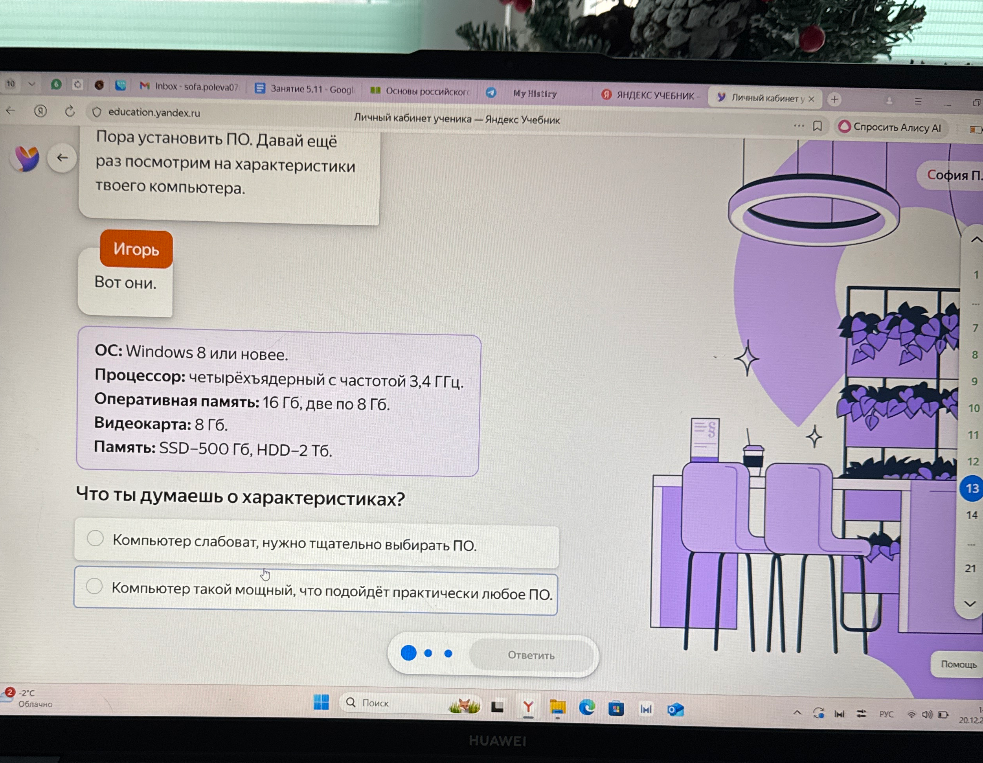
Task: Open a new browser tab
Action: tap(834, 99)
